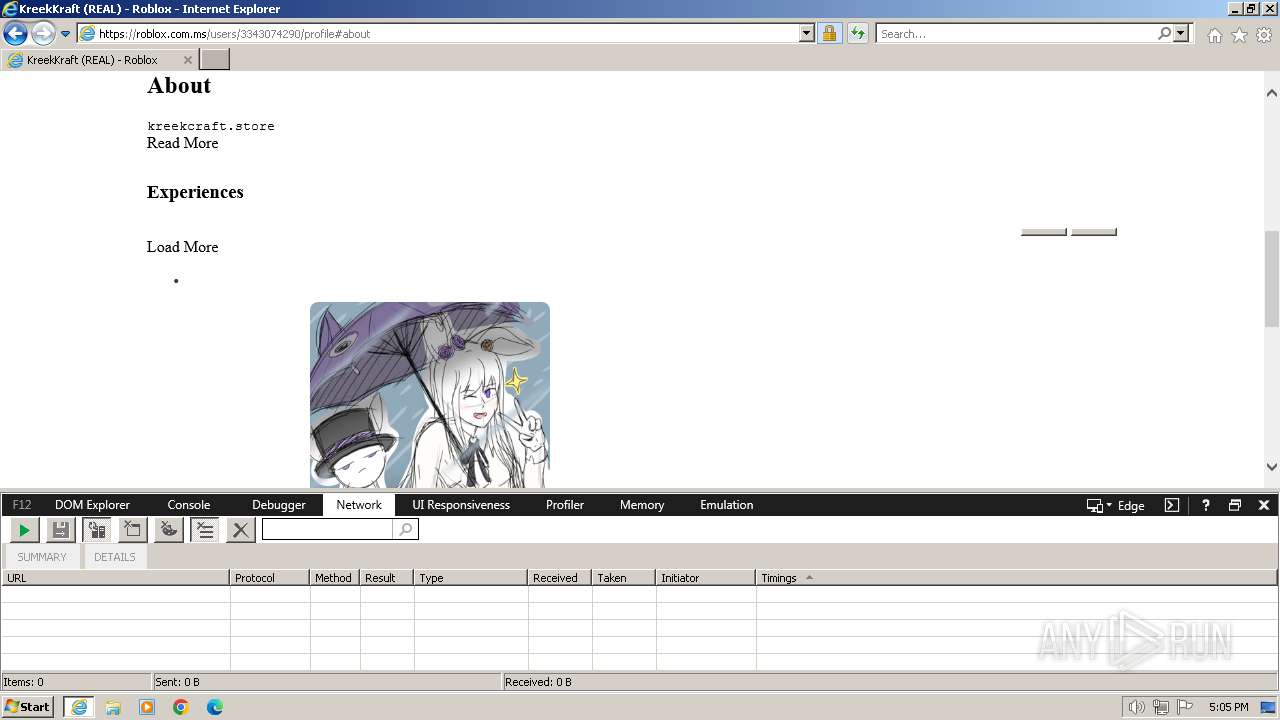Open a new blank tab
The width and height of the screenshot is (1280, 720).
click(x=215, y=60)
